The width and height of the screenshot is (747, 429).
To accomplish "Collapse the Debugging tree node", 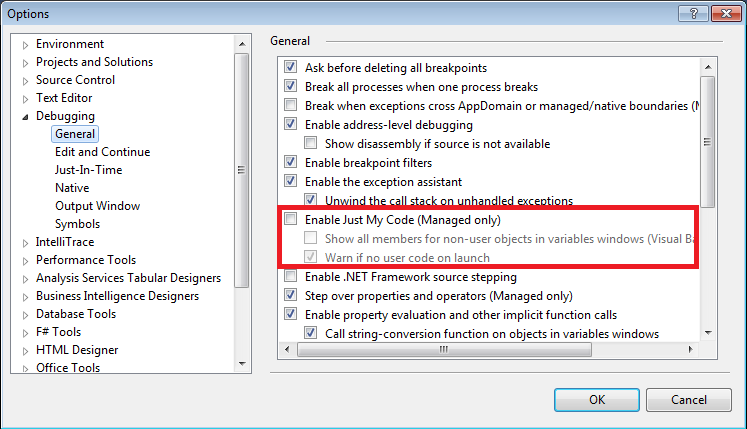I will (26, 117).
